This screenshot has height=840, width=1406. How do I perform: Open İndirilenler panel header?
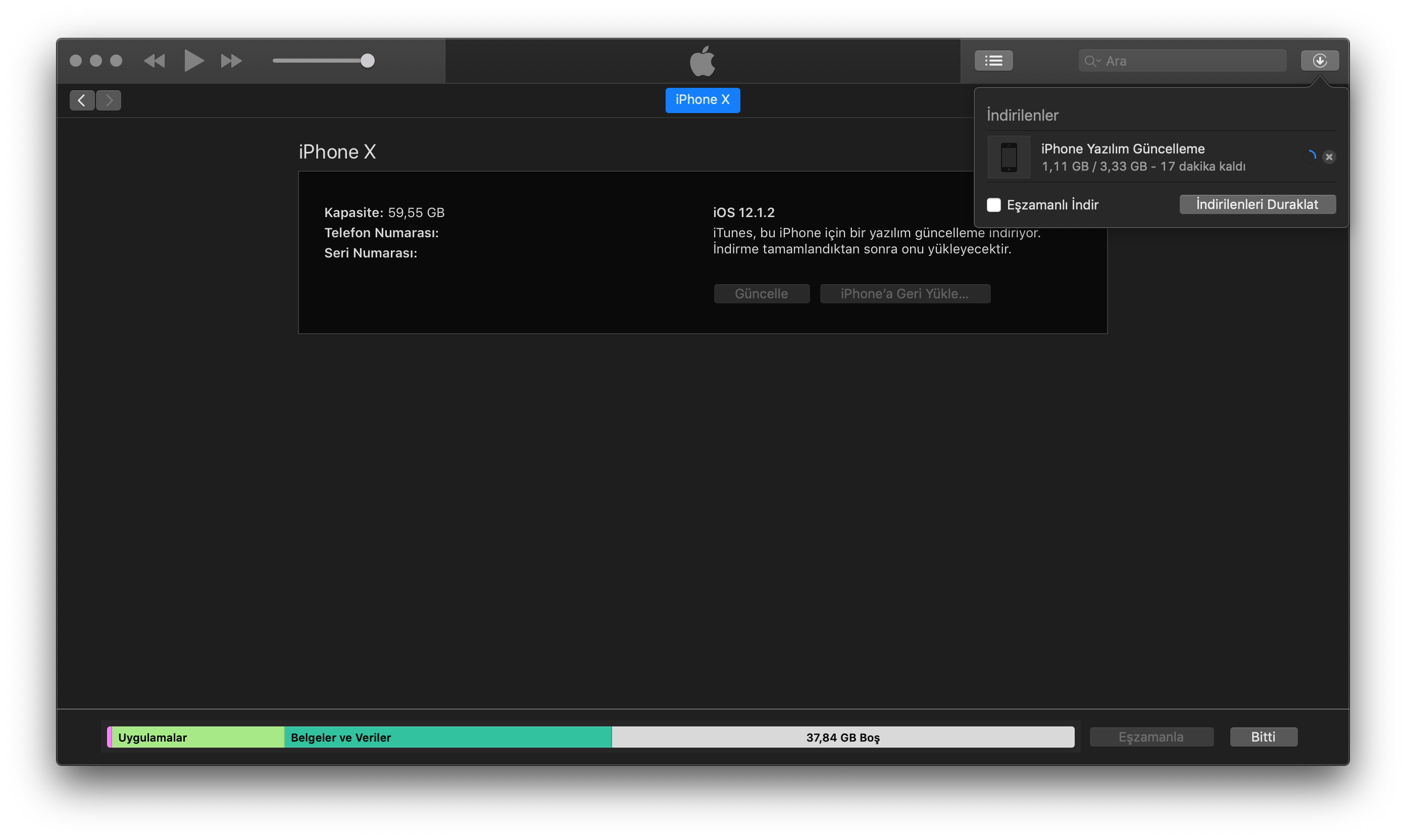coord(1022,115)
